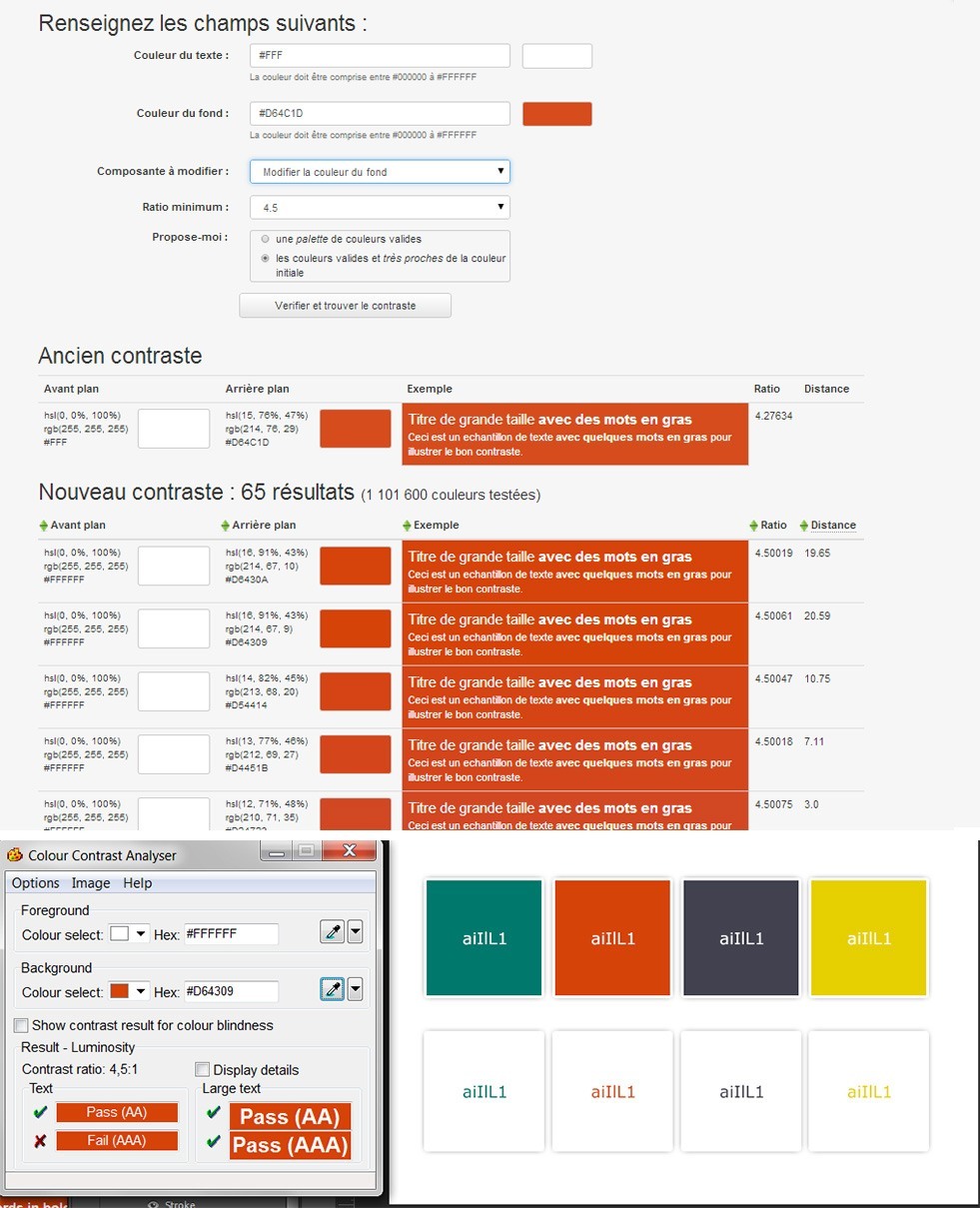
Task: Open the Options menu
Action: [x=36, y=883]
